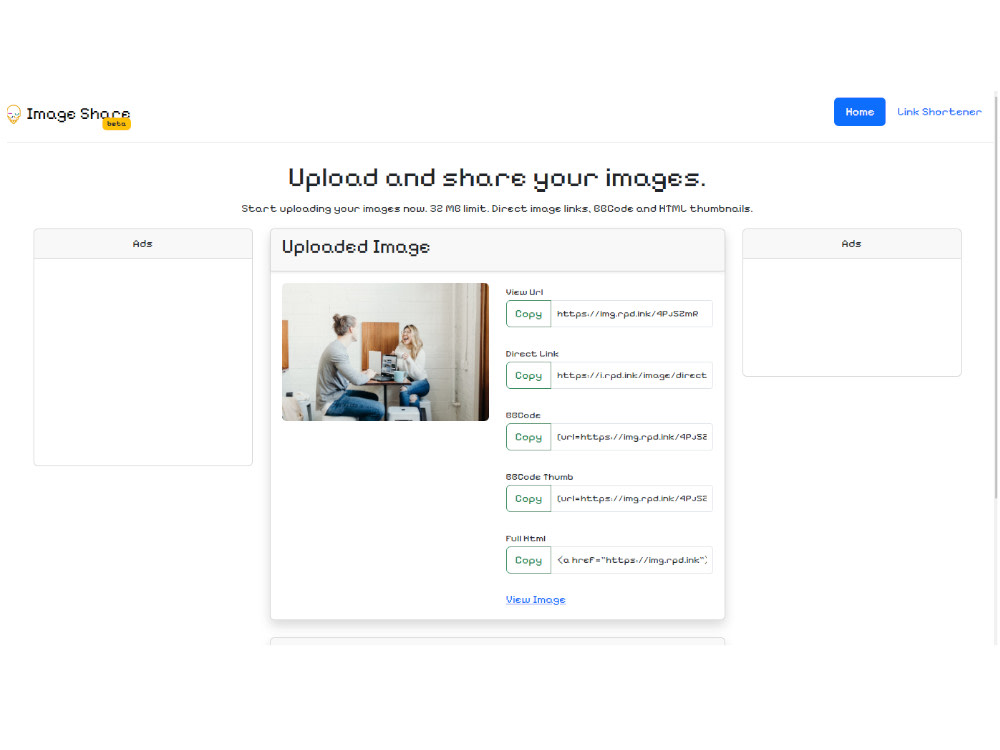The height and width of the screenshot is (750, 1000).
Task: Click the left 'Ads' panel header
Action: click(x=143, y=244)
